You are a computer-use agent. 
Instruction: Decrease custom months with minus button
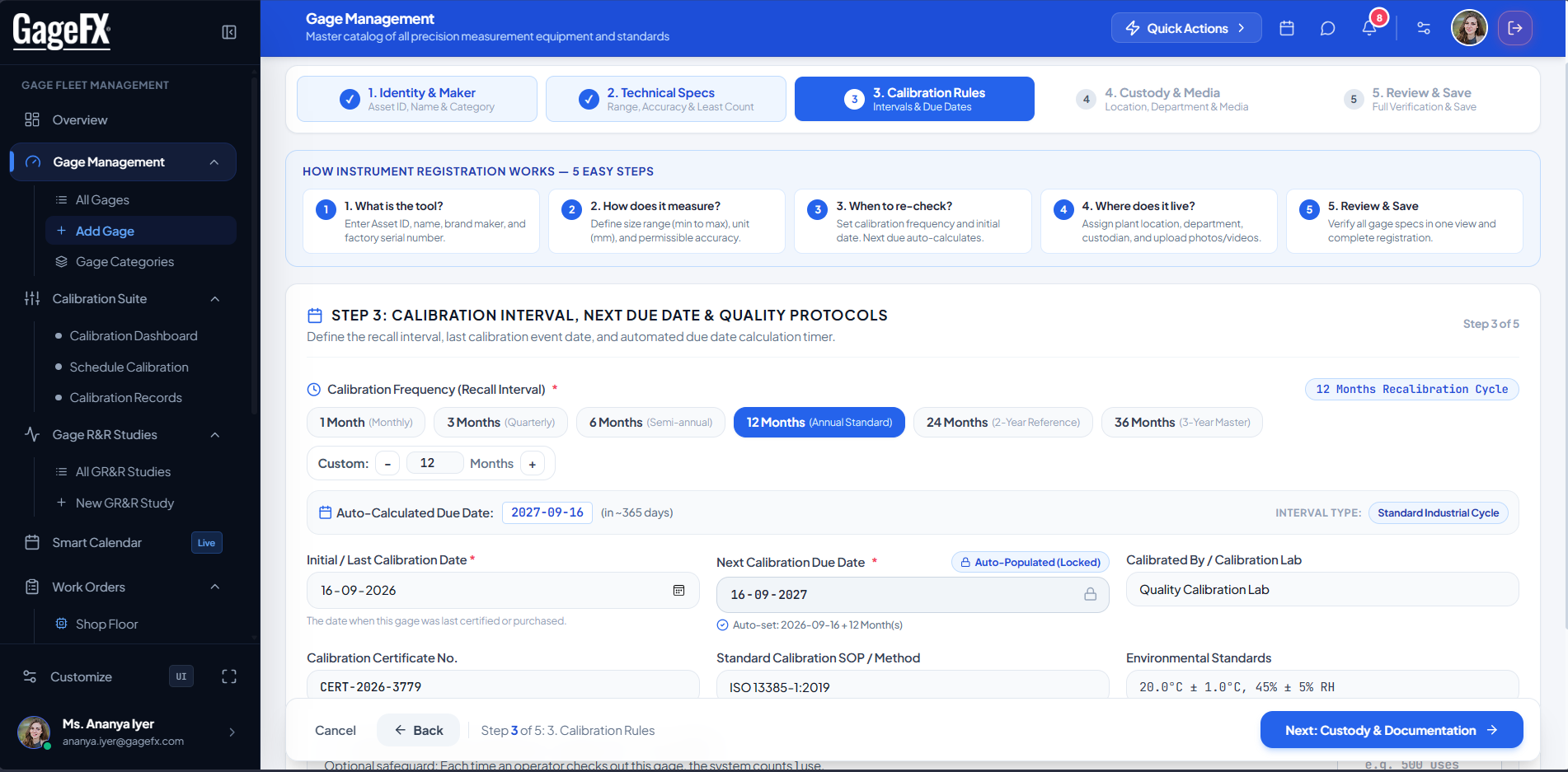pyautogui.click(x=387, y=464)
